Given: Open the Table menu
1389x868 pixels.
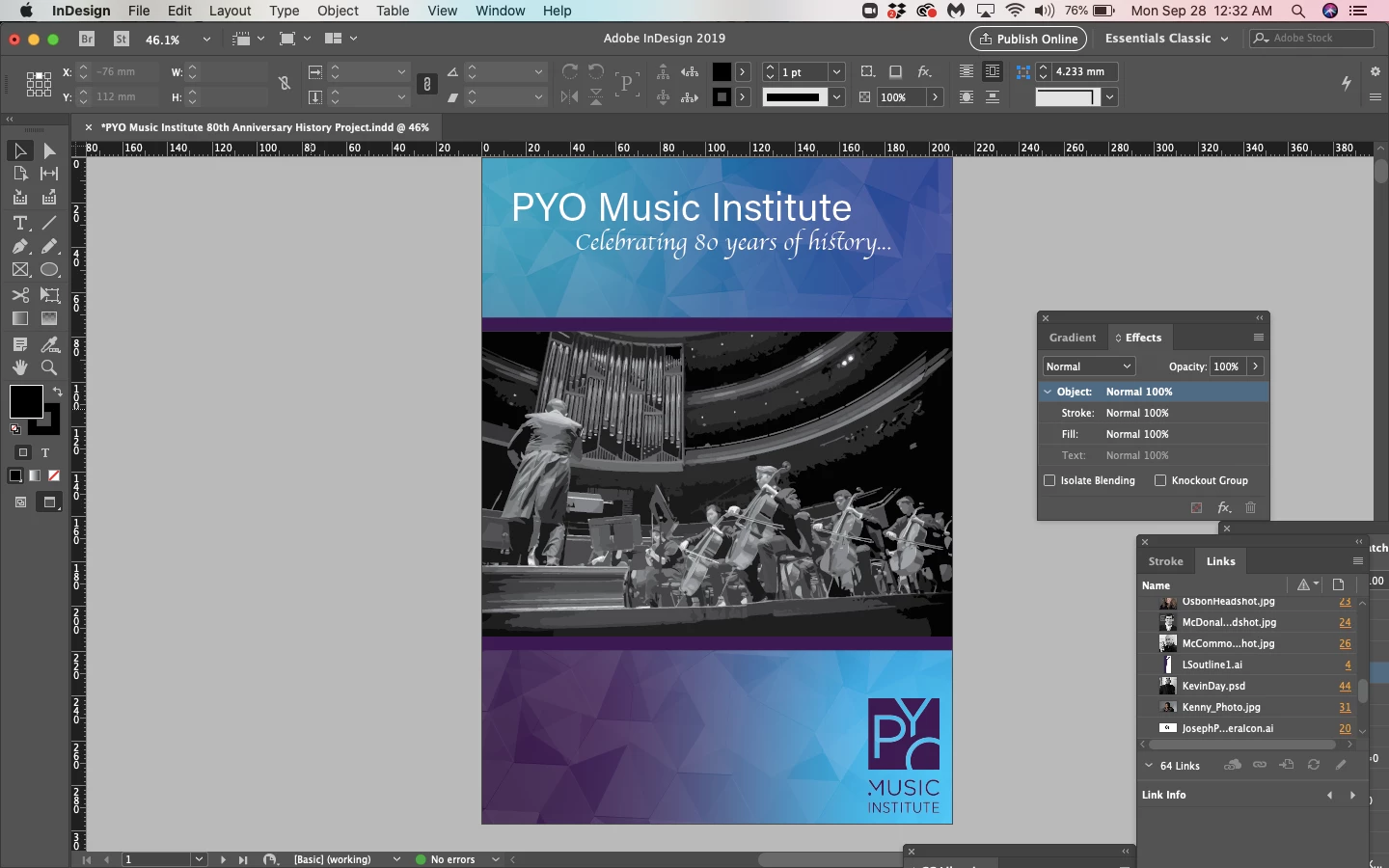Looking at the screenshot, I should 393,11.
